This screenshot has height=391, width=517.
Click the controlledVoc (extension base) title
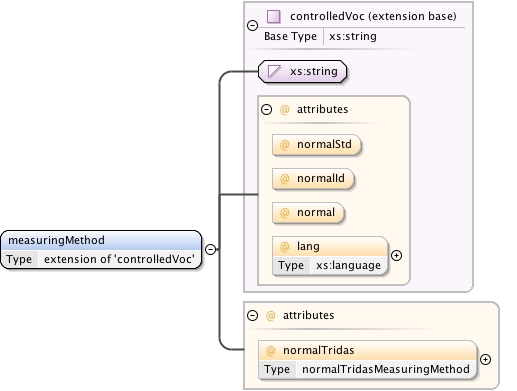[373, 16]
